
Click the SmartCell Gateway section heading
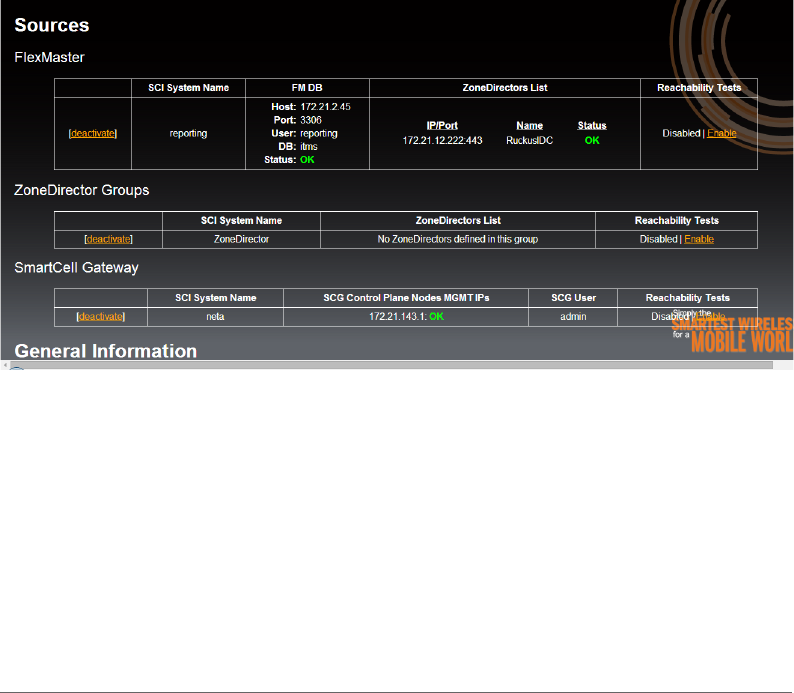76,268
